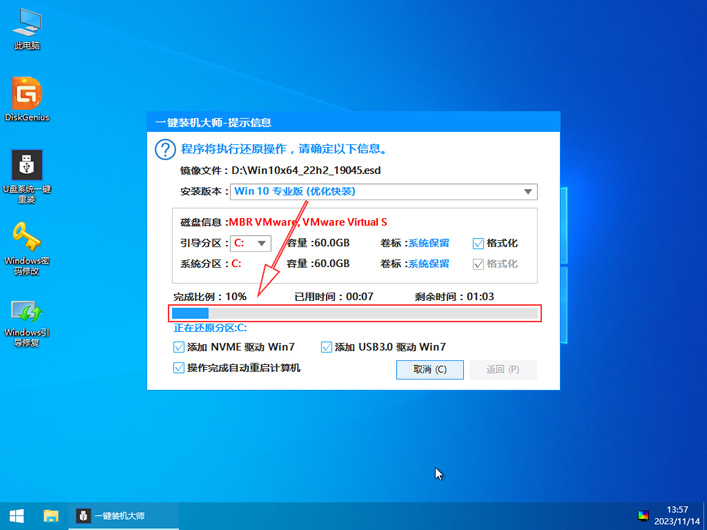This screenshot has width=707, height=530.
Task: Click the image path D:\Win10x64_22h2_19045.esd
Action: click(306, 171)
